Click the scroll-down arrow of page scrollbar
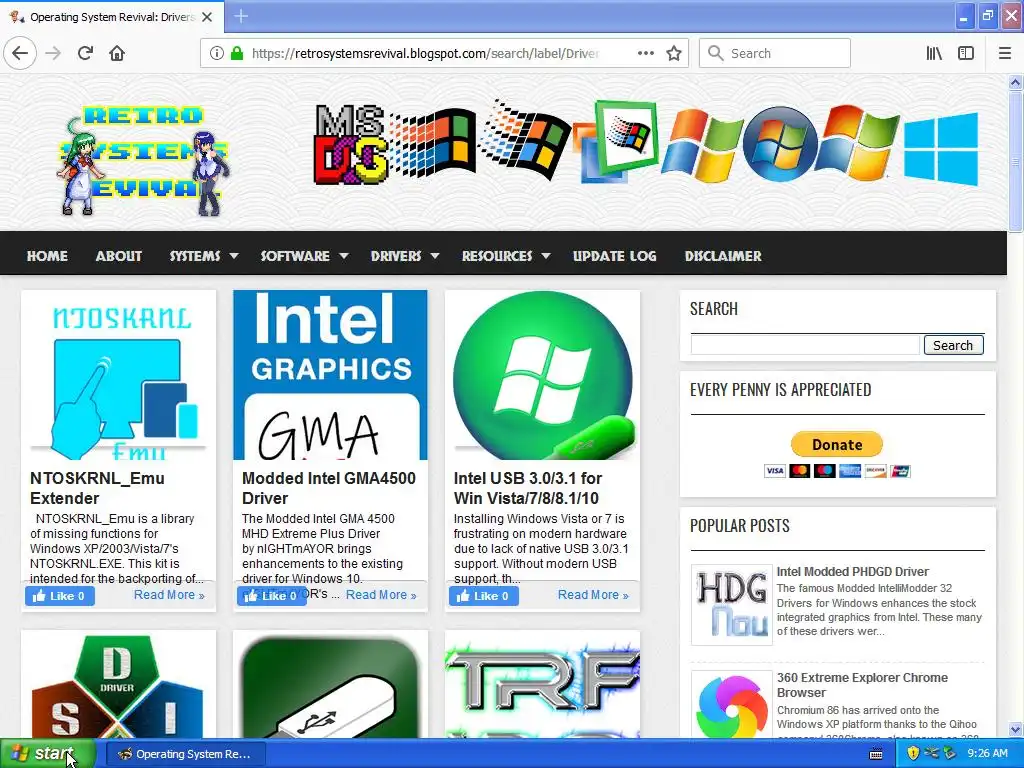The image size is (1024, 768). (1015, 729)
